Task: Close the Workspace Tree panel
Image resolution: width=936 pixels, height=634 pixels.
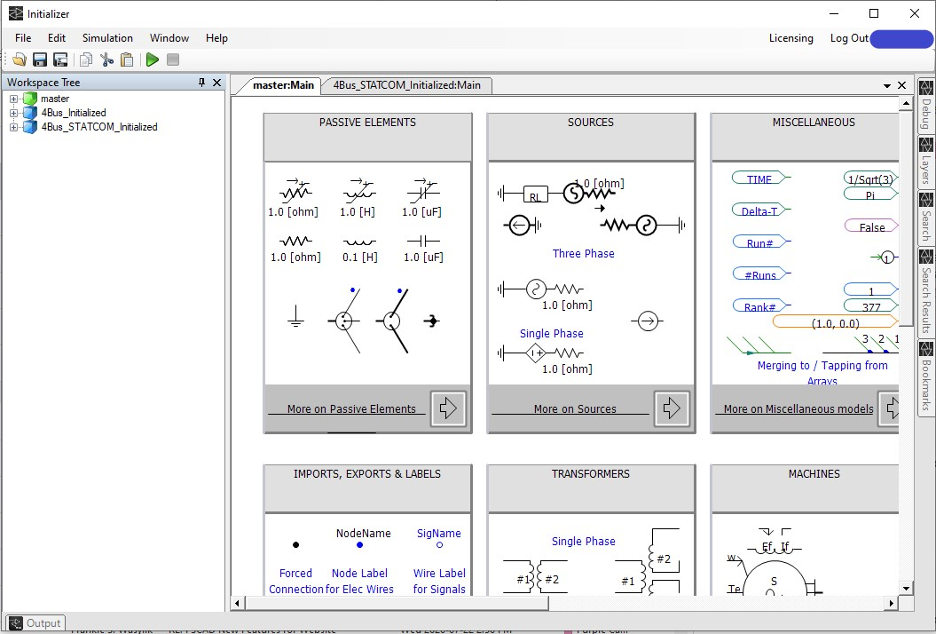Action: [x=217, y=82]
